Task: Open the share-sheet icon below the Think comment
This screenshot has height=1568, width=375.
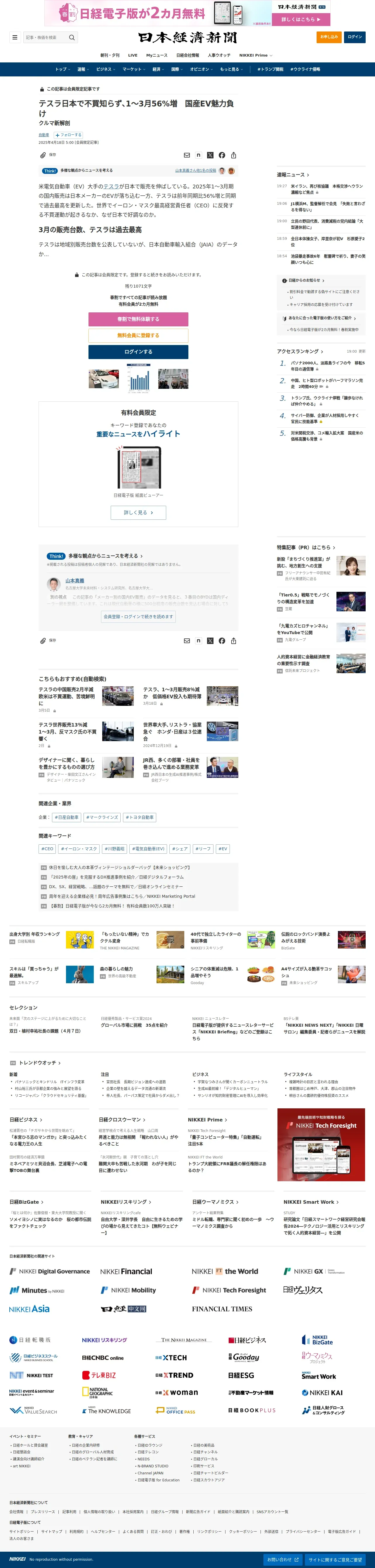Action: tap(234, 641)
